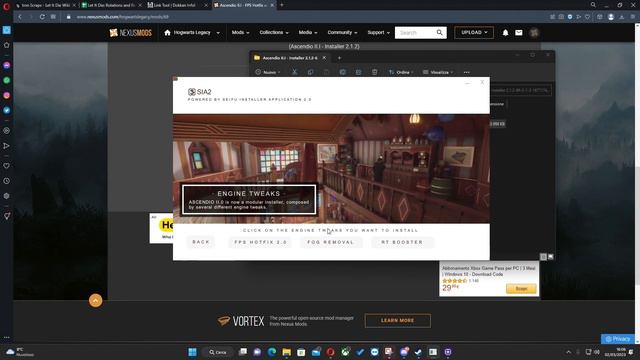Expand the Community menu

pos(342,33)
